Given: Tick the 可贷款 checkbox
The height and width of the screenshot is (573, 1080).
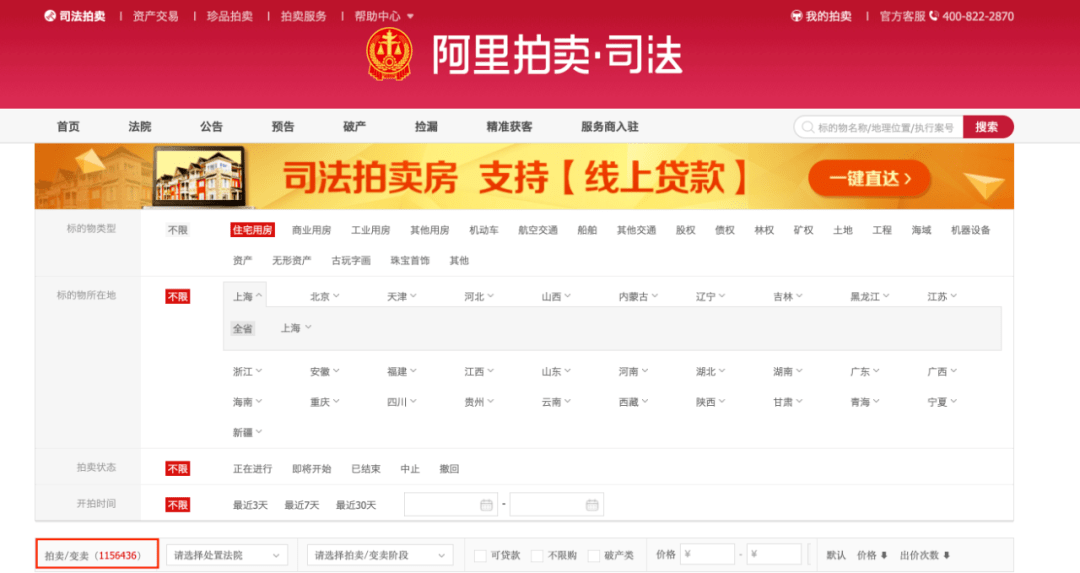Looking at the screenshot, I should (x=480, y=555).
